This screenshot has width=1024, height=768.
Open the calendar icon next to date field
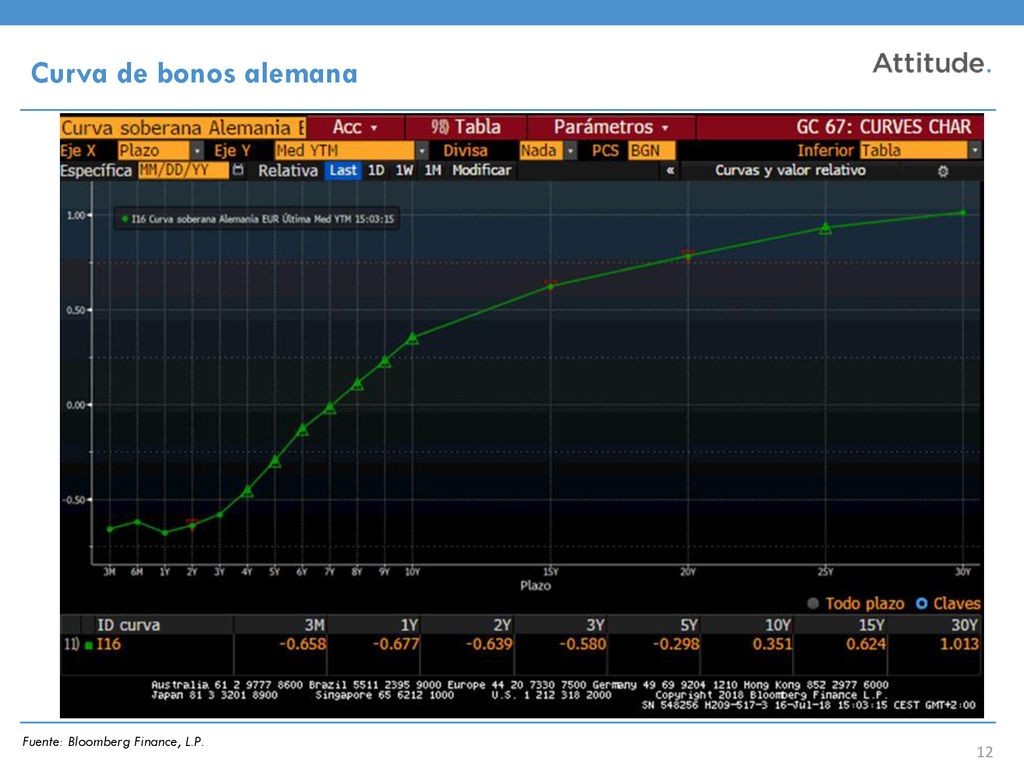[x=238, y=170]
